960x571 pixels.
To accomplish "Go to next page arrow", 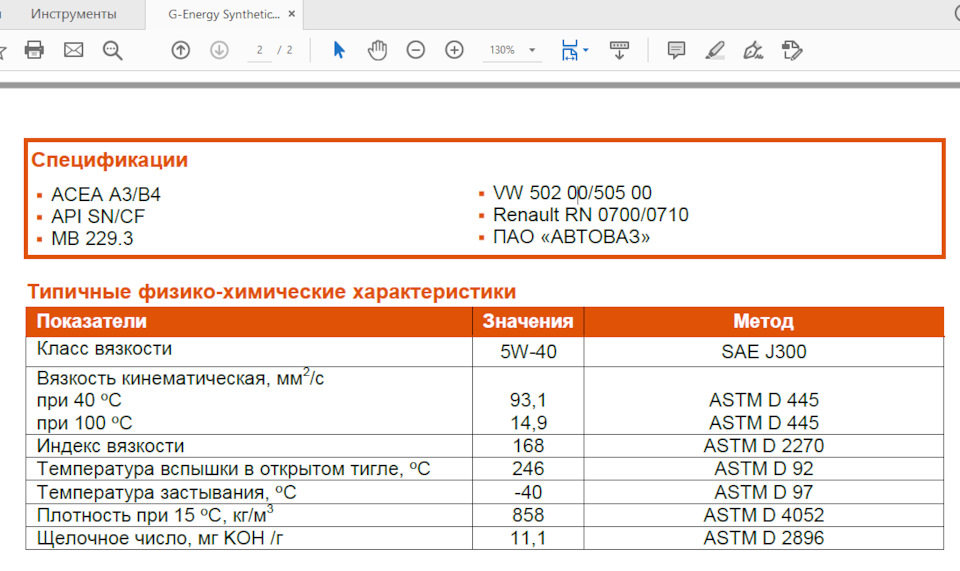I will [219, 50].
